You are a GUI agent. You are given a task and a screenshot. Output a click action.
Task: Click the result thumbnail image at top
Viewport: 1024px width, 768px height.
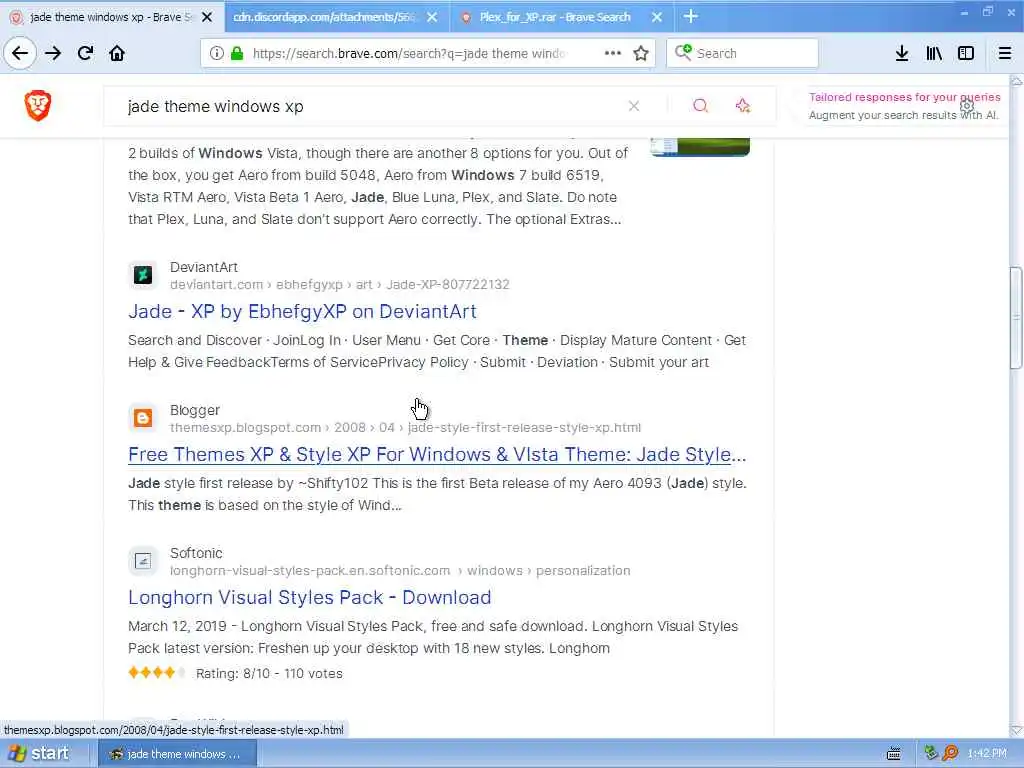click(x=700, y=147)
